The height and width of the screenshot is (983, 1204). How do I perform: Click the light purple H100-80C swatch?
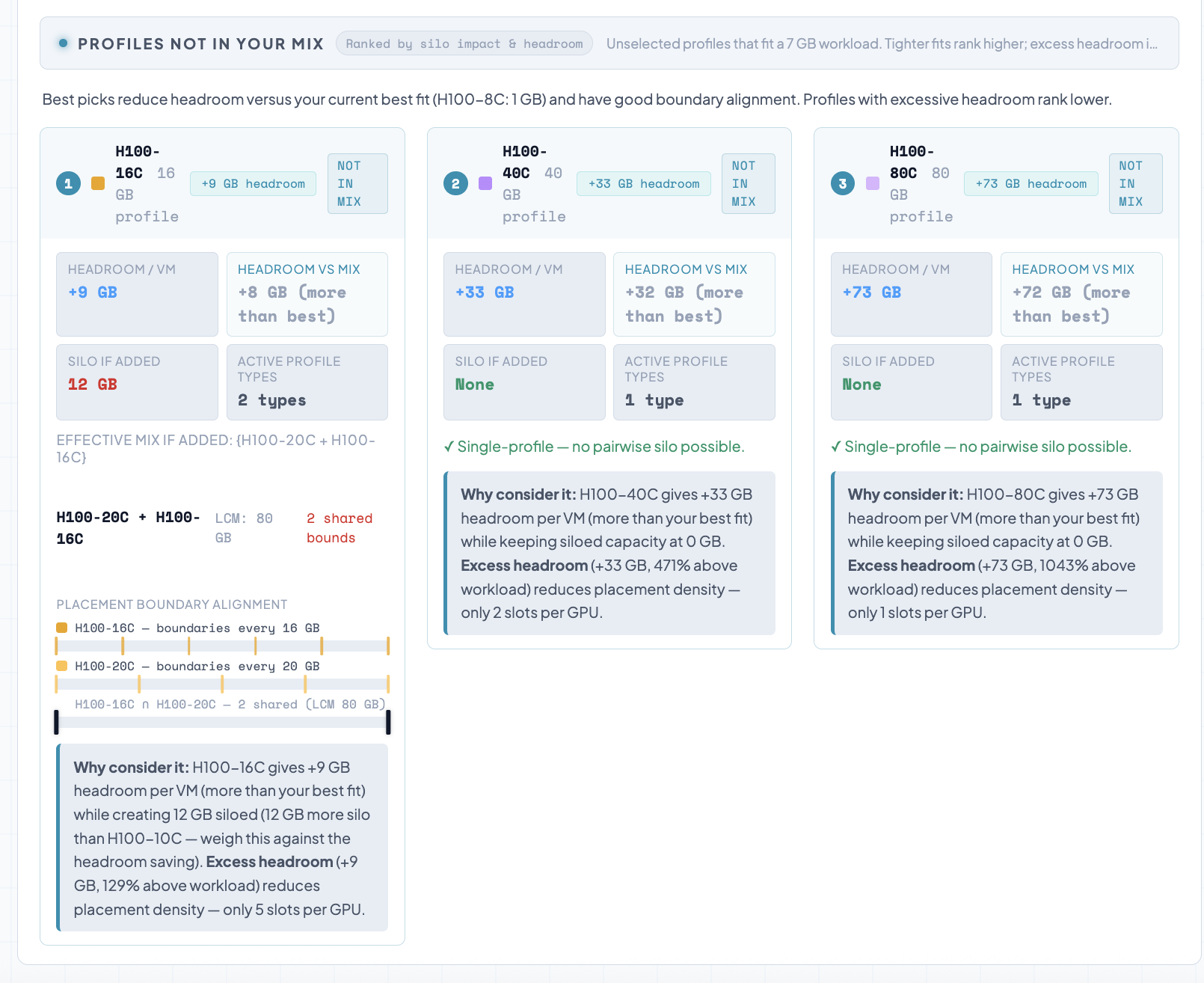click(x=873, y=183)
